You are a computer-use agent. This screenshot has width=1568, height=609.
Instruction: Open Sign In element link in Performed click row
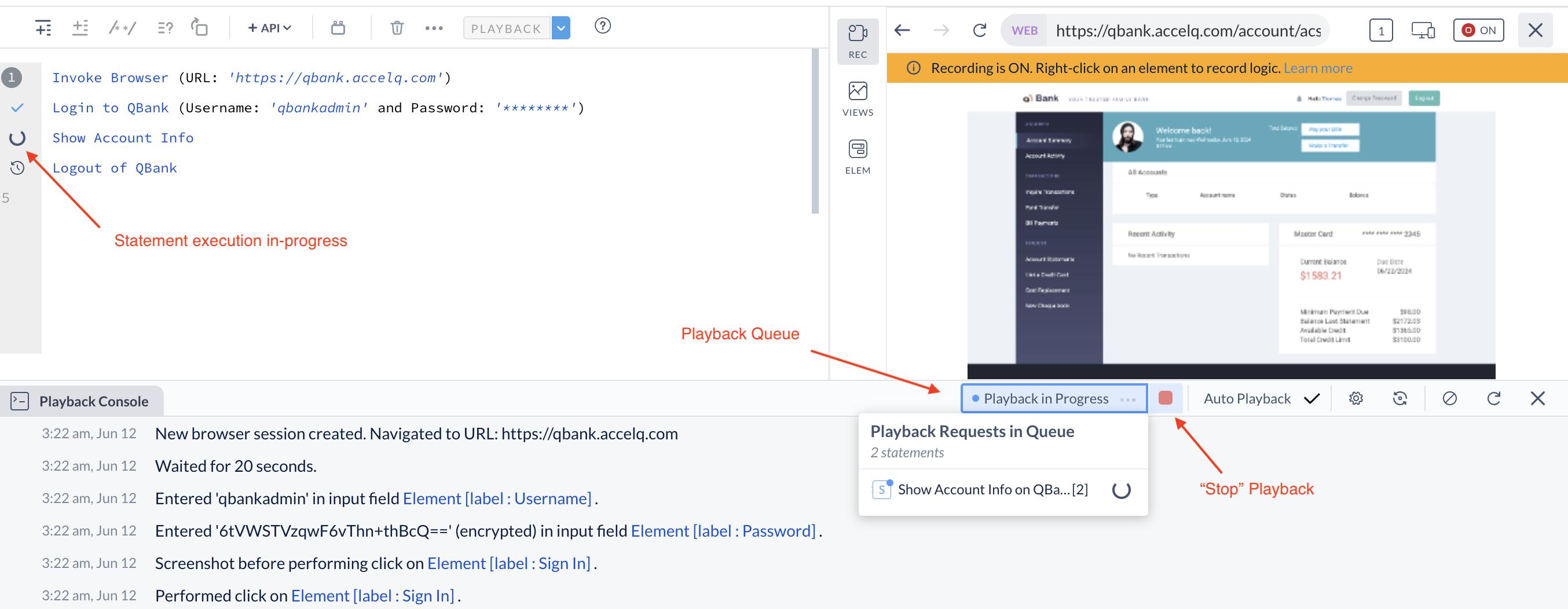(372, 596)
